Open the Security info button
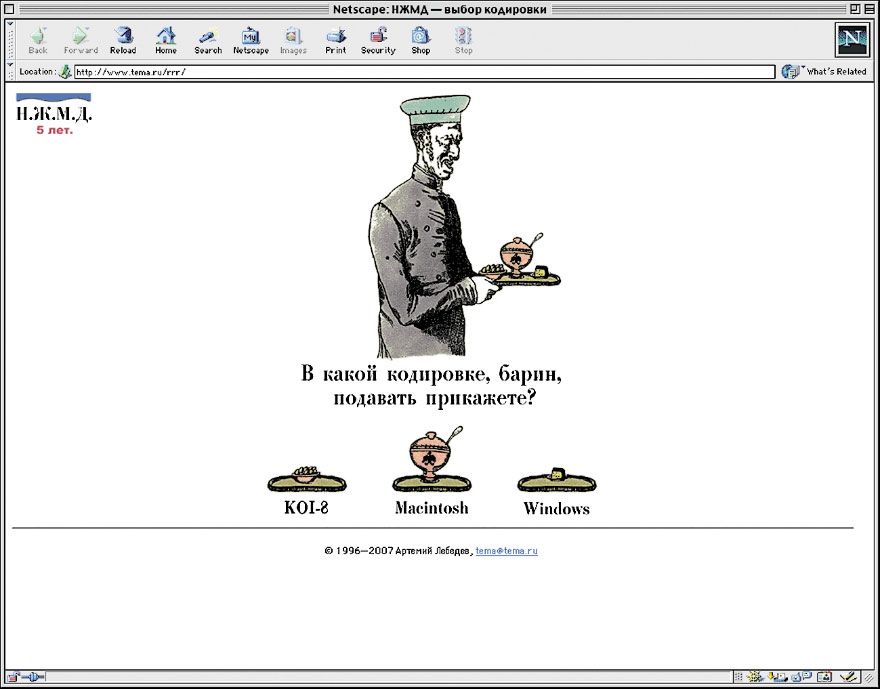Image resolution: width=880 pixels, height=689 pixels. (378, 40)
